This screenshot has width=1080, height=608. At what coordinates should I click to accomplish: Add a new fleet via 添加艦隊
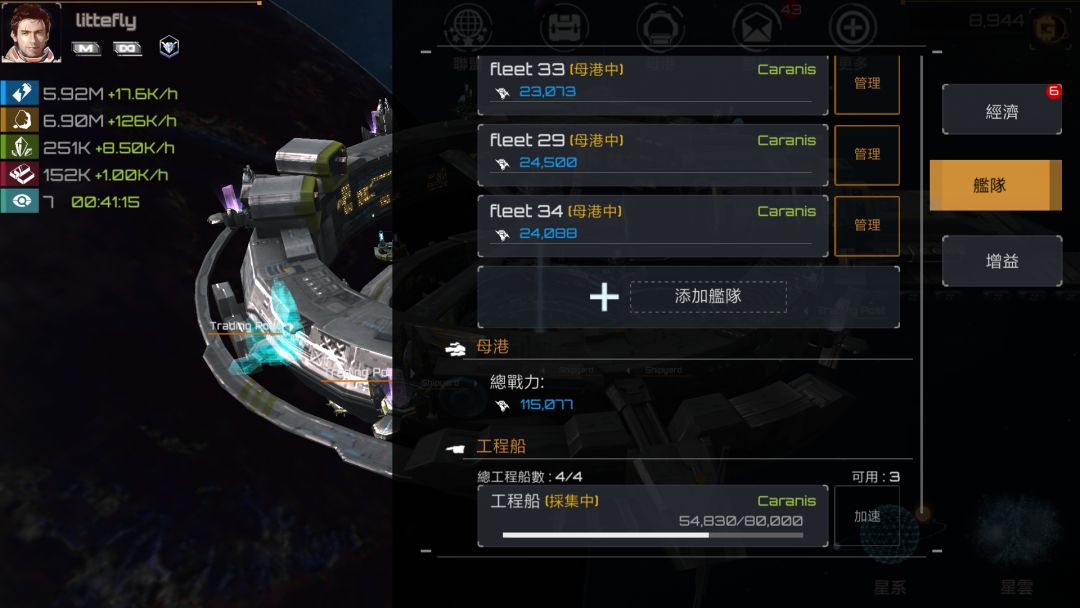click(x=688, y=297)
